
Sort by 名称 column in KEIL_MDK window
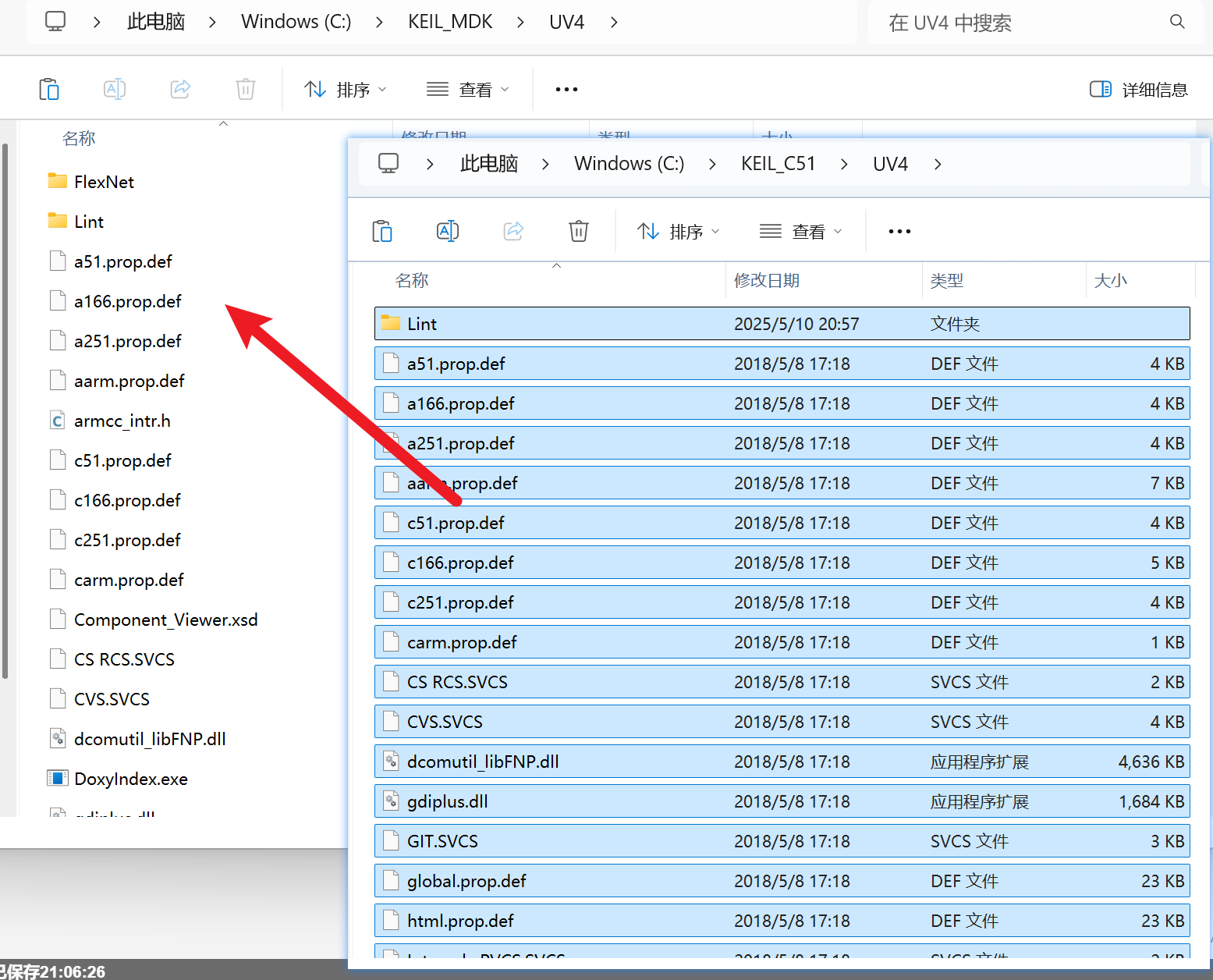tap(79, 139)
